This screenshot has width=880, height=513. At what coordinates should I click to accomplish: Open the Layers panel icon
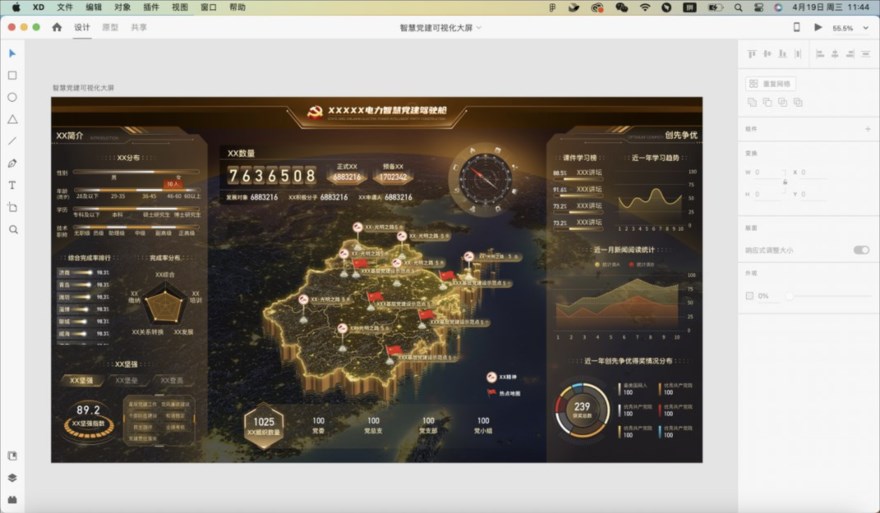[12, 478]
